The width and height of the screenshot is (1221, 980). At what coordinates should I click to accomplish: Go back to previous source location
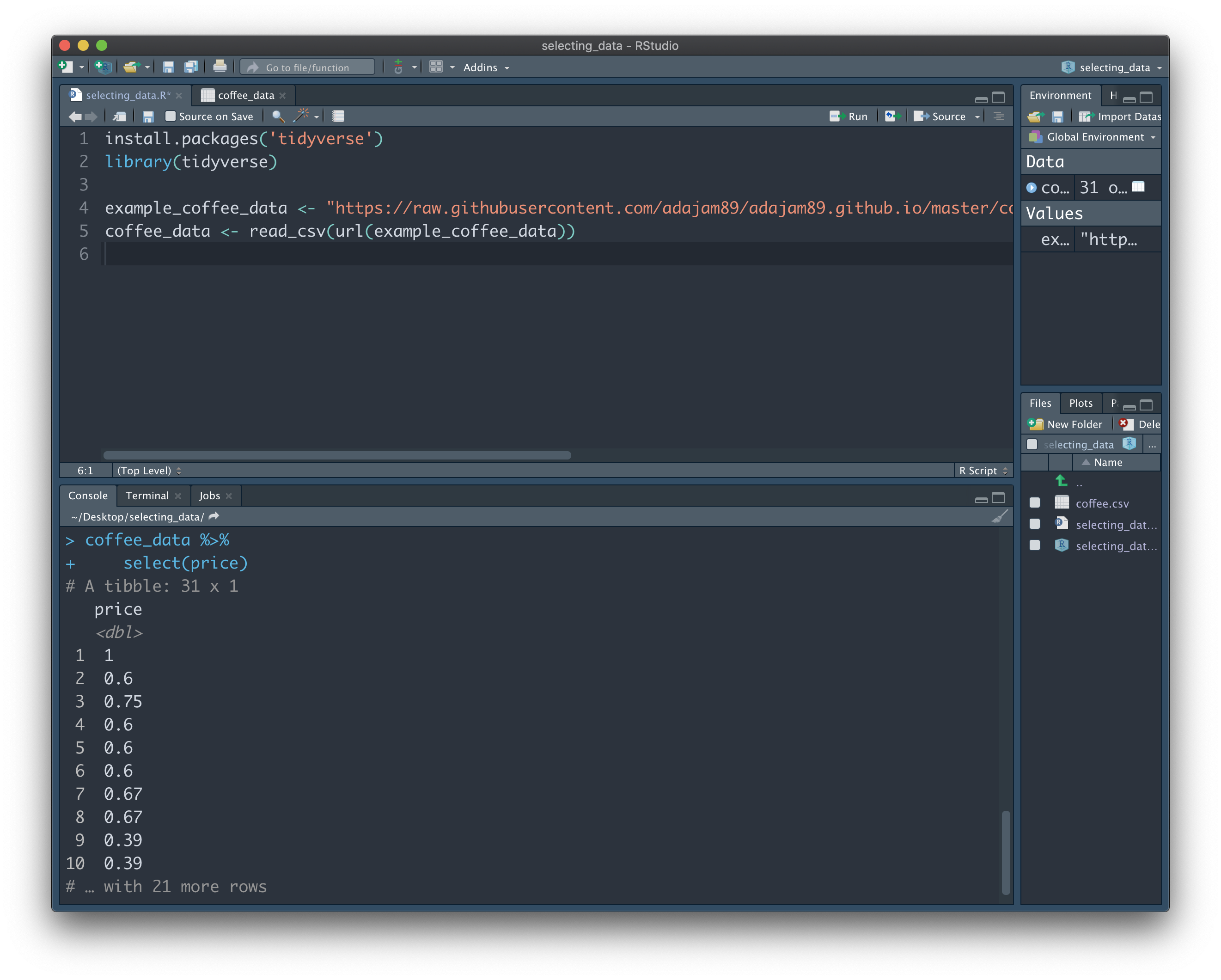75,116
